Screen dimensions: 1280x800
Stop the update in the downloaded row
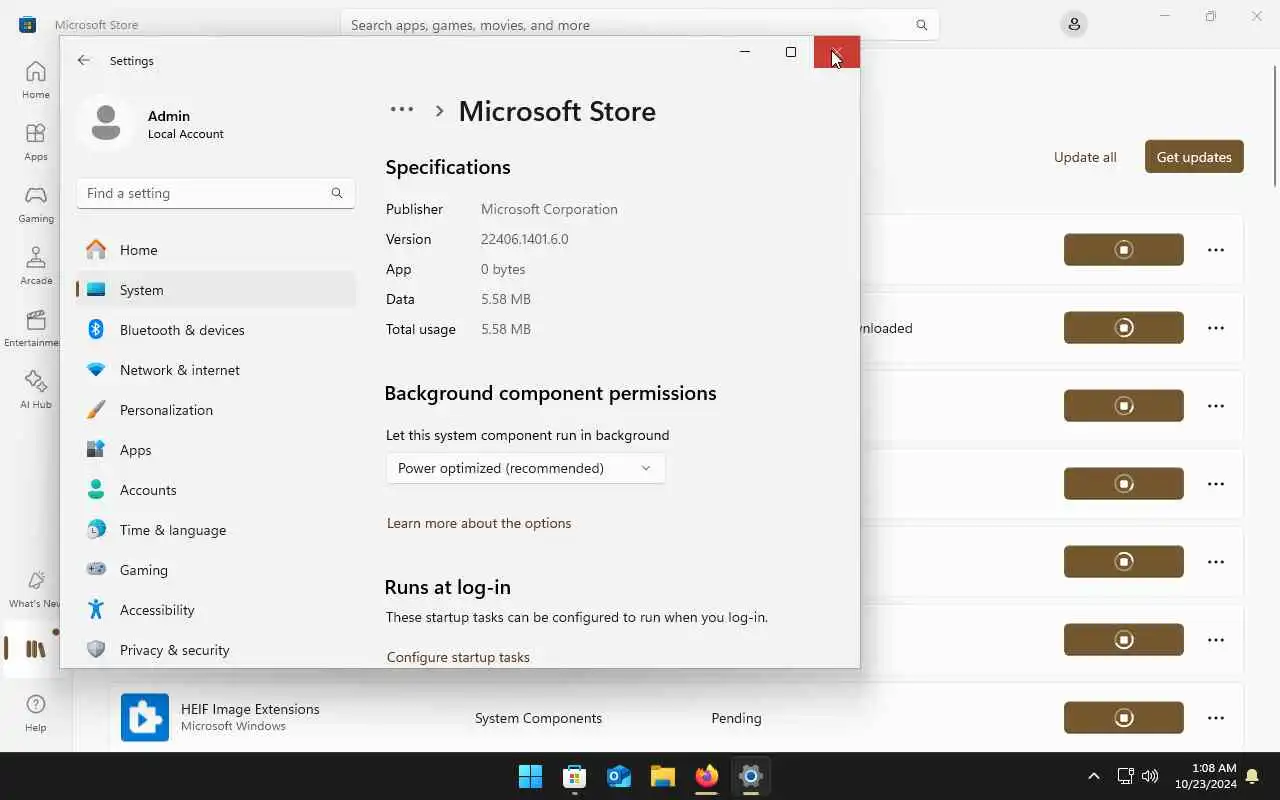pyautogui.click(x=1124, y=328)
